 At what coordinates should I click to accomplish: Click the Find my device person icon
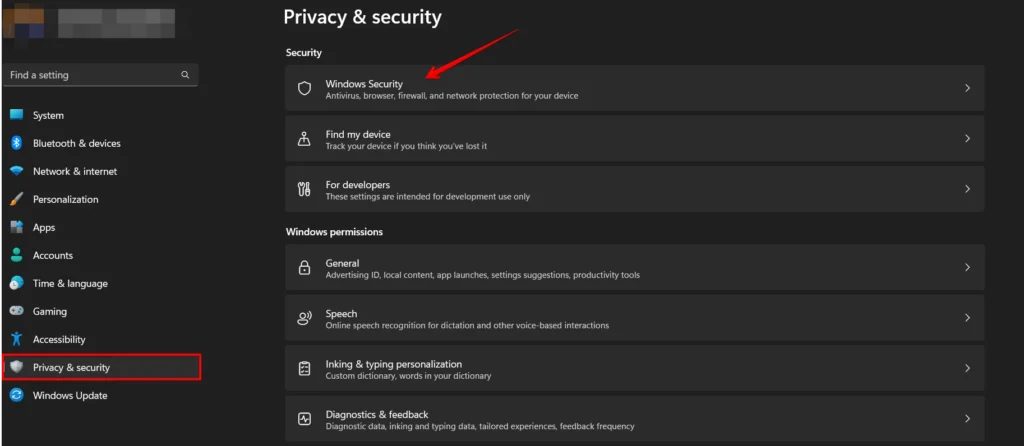(304, 138)
